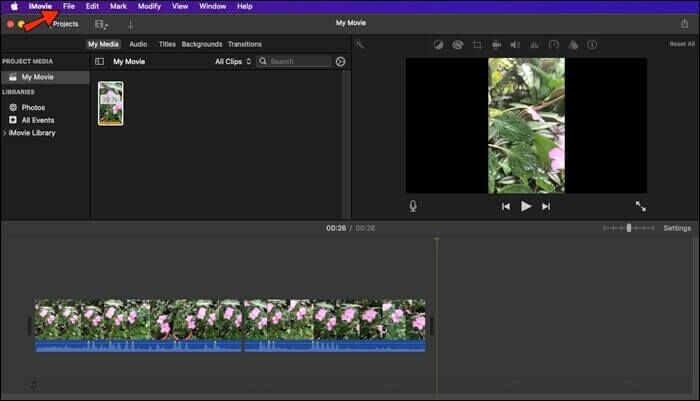700x401 pixels.
Task: Open the View menu
Action: [x=180, y=6]
